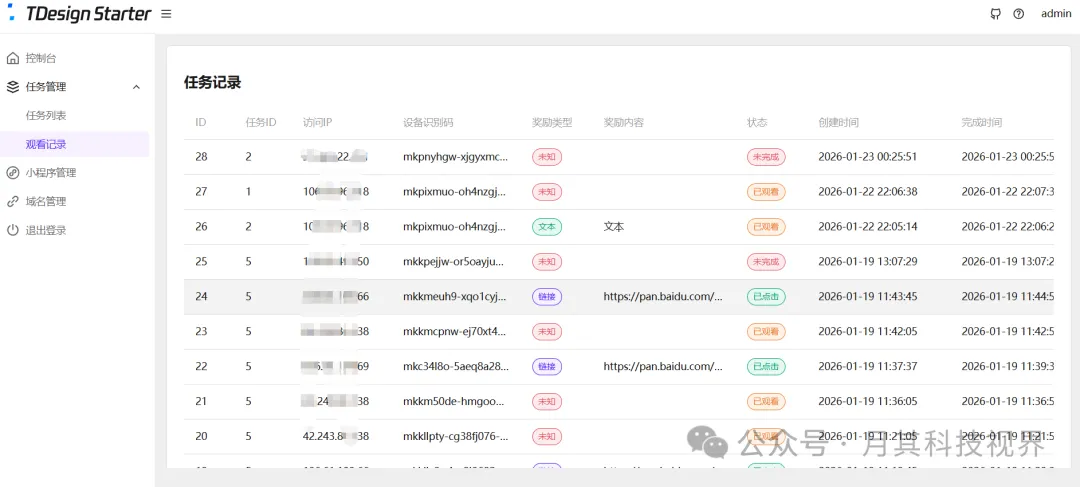
Task: Click created time 2026-01-22 22:05:14
Action: [x=868, y=226]
